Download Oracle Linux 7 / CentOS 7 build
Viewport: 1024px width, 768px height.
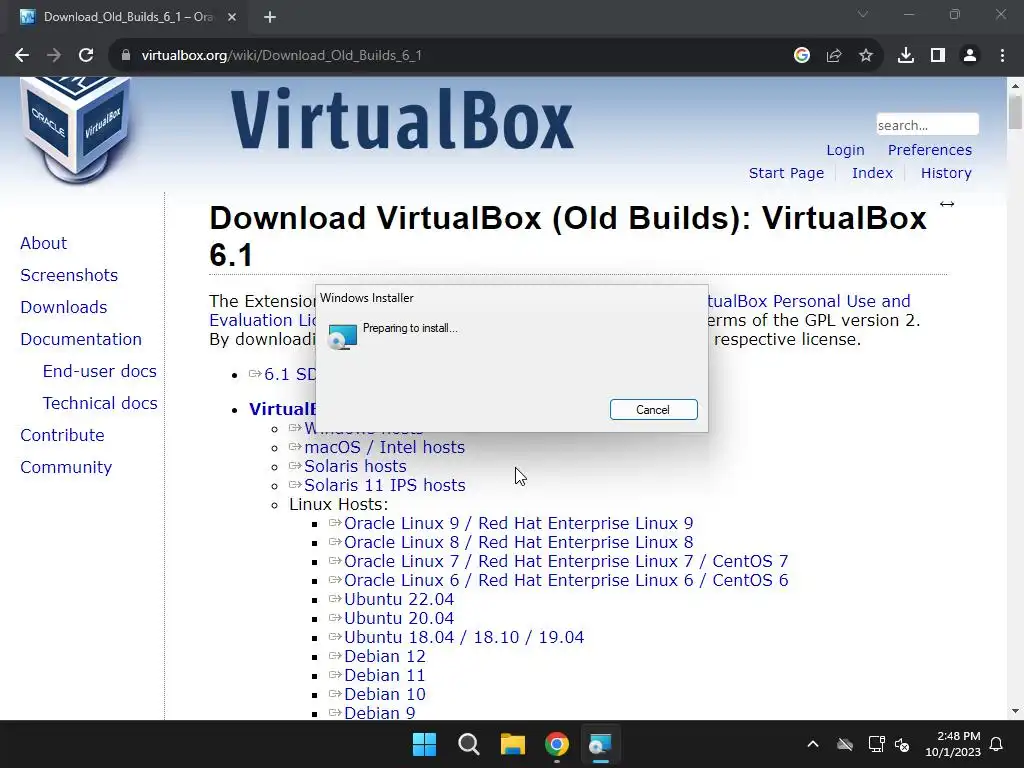(566, 561)
